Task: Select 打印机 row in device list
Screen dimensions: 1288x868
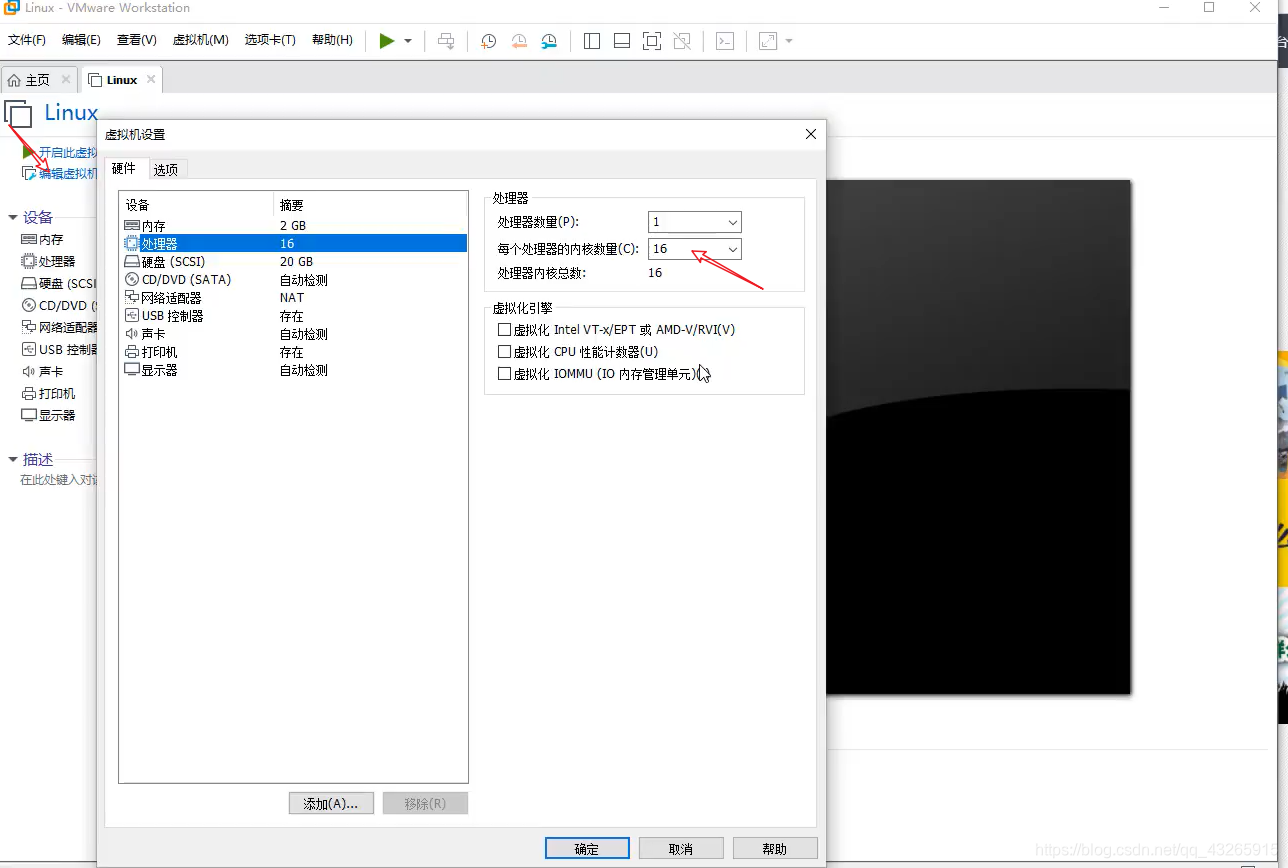Action: pyautogui.click(x=293, y=352)
